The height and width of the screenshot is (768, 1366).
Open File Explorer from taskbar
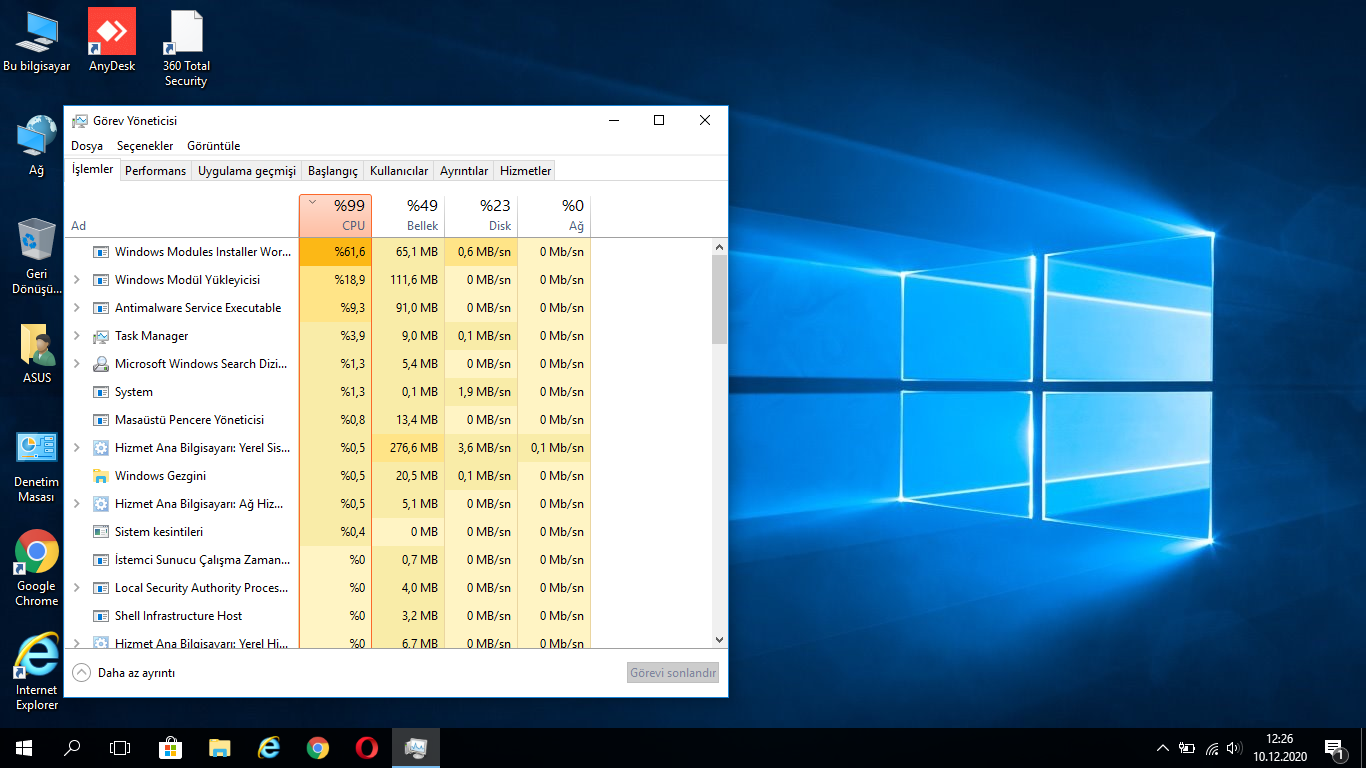pos(219,747)
